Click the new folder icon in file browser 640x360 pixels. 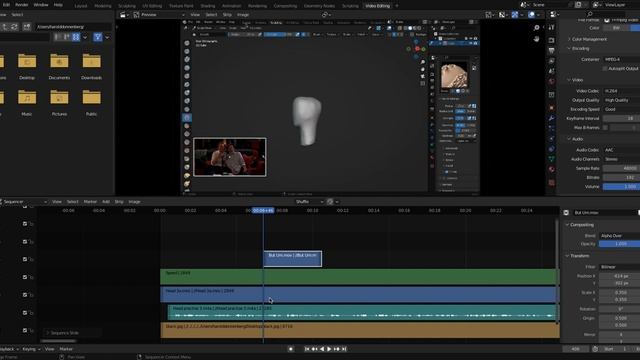[x=27, y=27]
